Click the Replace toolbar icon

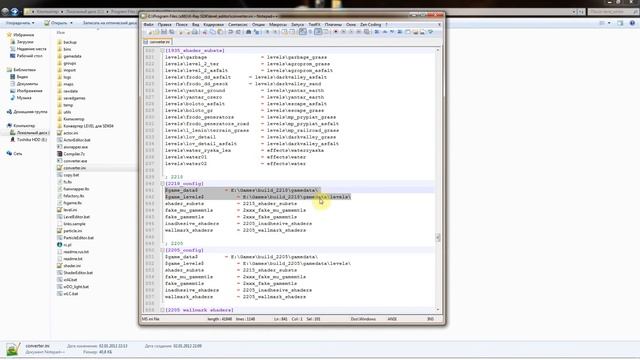point(256,32)
